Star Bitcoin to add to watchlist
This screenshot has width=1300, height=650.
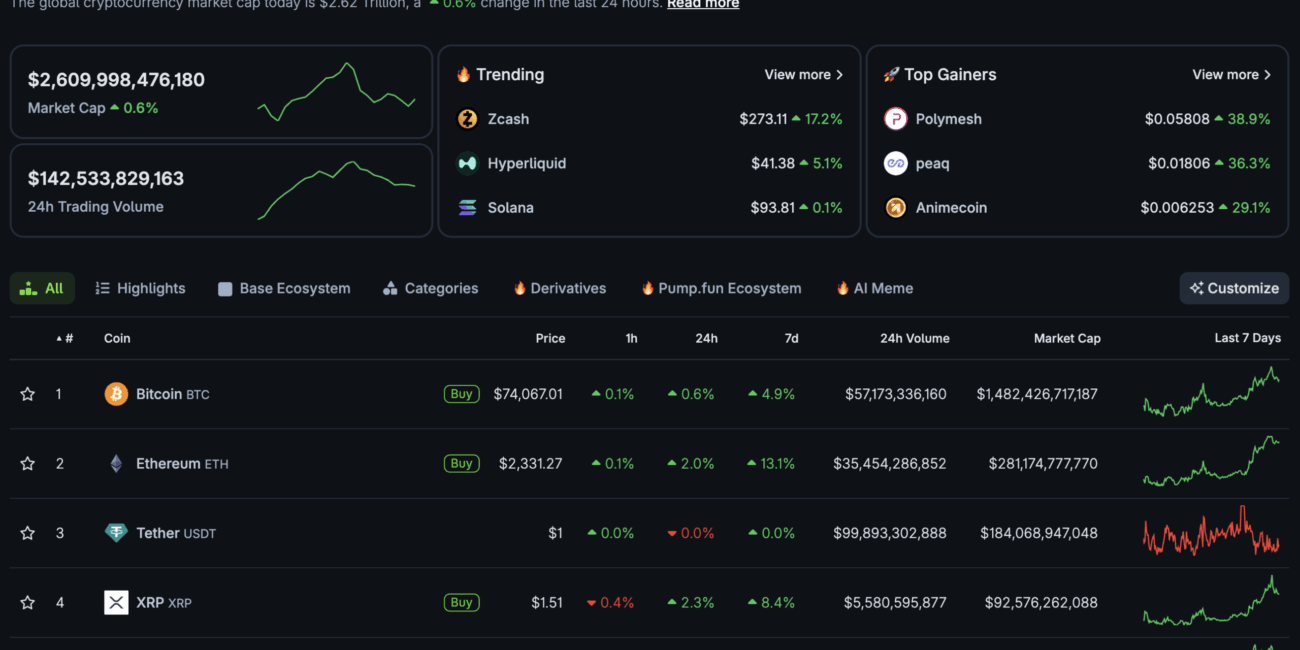[28, 394]
